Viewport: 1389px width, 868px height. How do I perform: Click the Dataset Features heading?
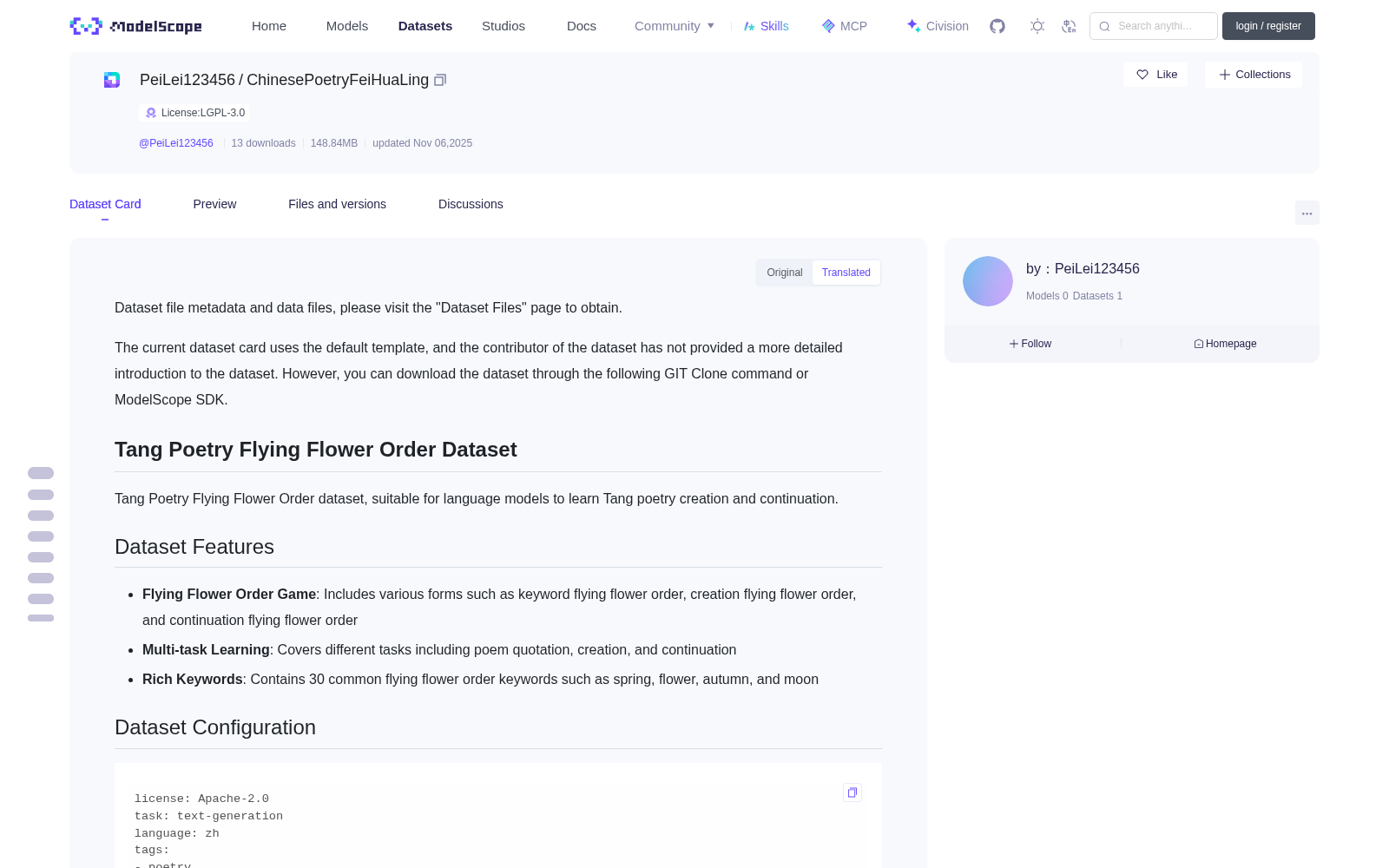(x=194, y=547)
